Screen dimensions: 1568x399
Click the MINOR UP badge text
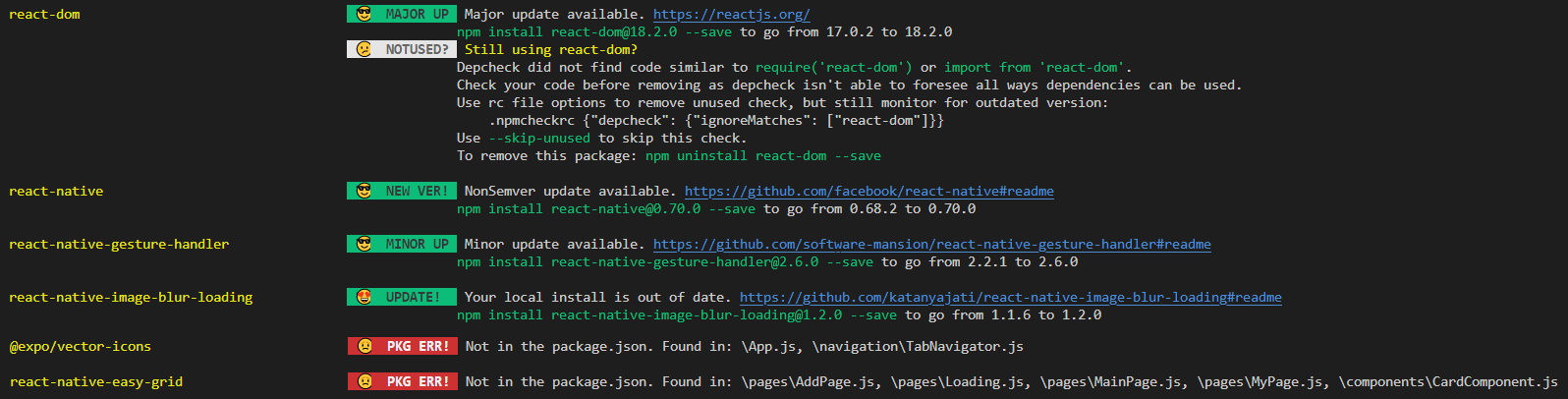pos(418,244)
